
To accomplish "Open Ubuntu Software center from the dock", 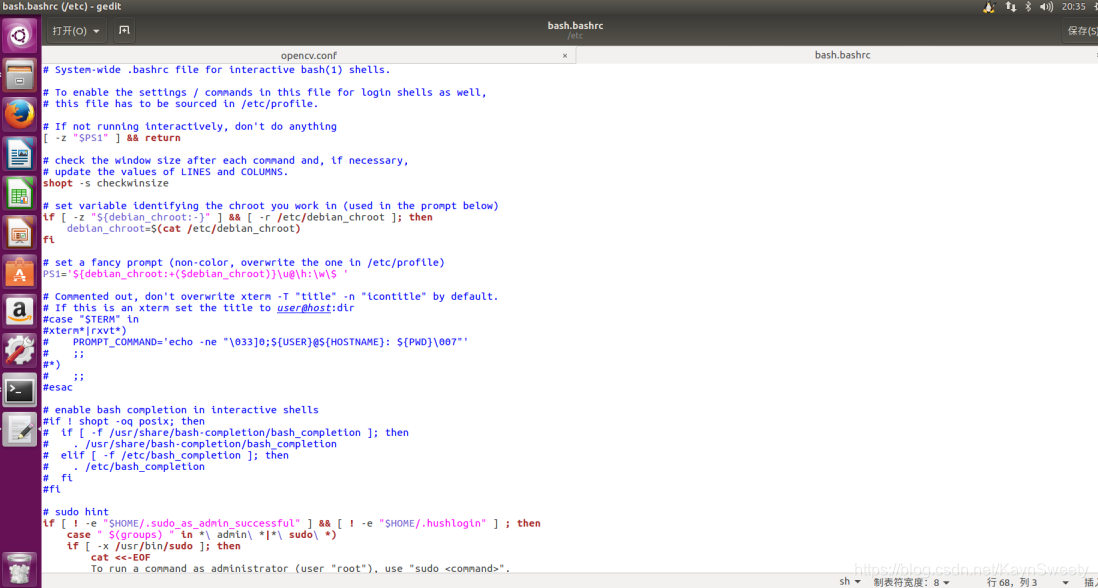I will click(x=20, y=272).
